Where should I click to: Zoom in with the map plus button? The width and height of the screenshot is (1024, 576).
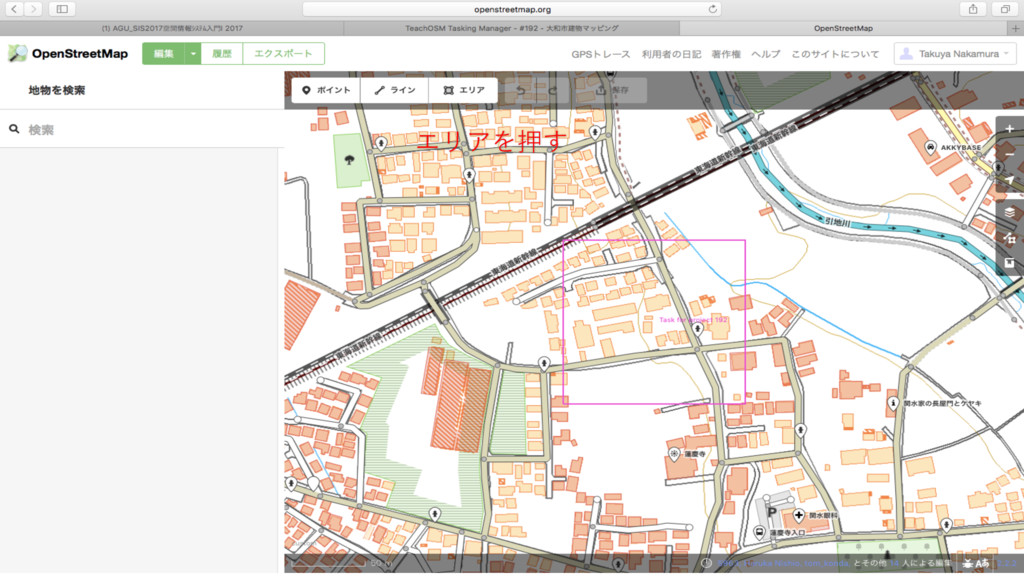[x=1009, y=130]
